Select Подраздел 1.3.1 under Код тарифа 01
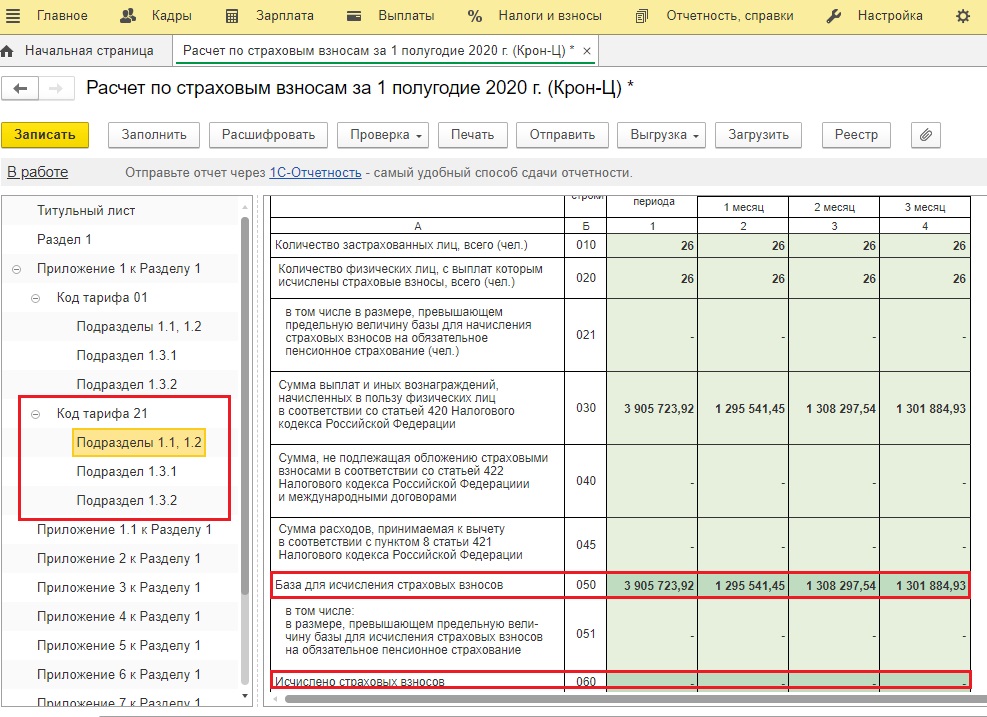 (x=127, y=356)
